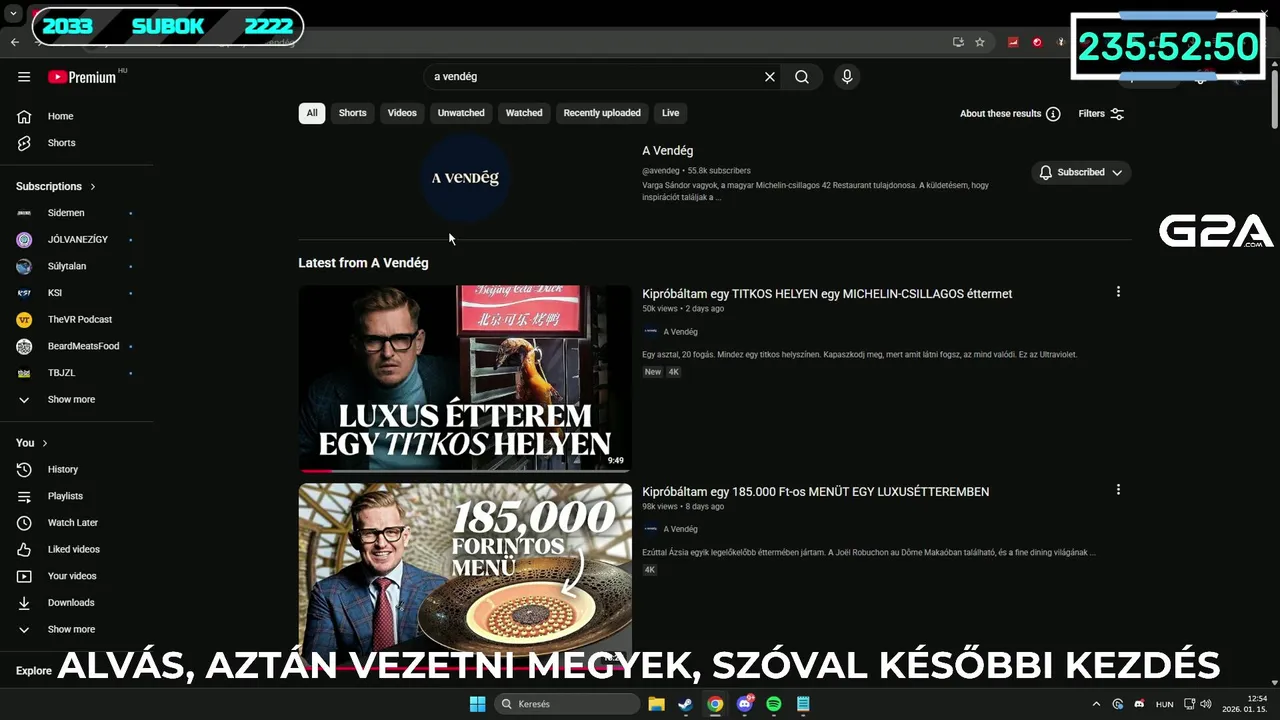The image size is (1280, 720).
Task: Open the volume icon in the tray
Action: click(x=1206, y=704)
